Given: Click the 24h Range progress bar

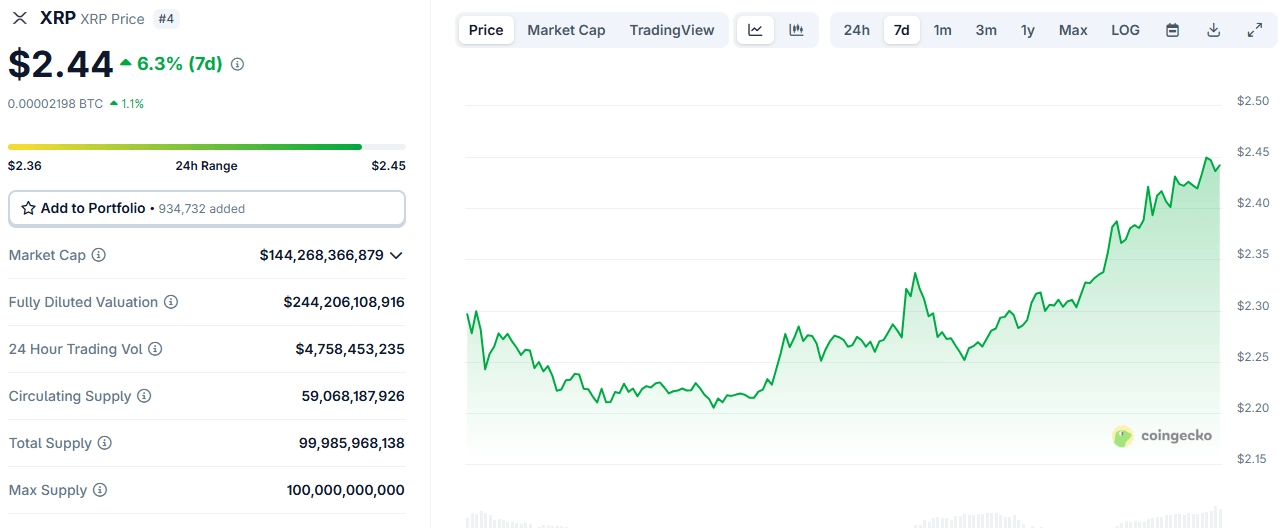Looking at the screenshot, I should coord(207,147).
